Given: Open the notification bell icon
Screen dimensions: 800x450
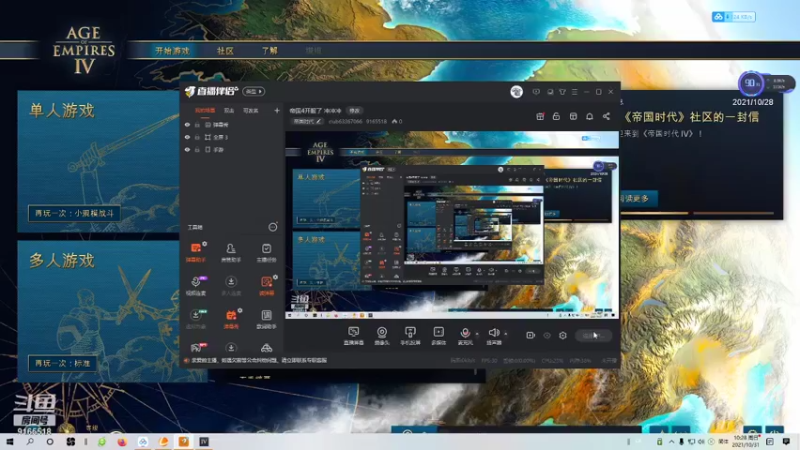Looking at the screenshot, I should [589, 116].
